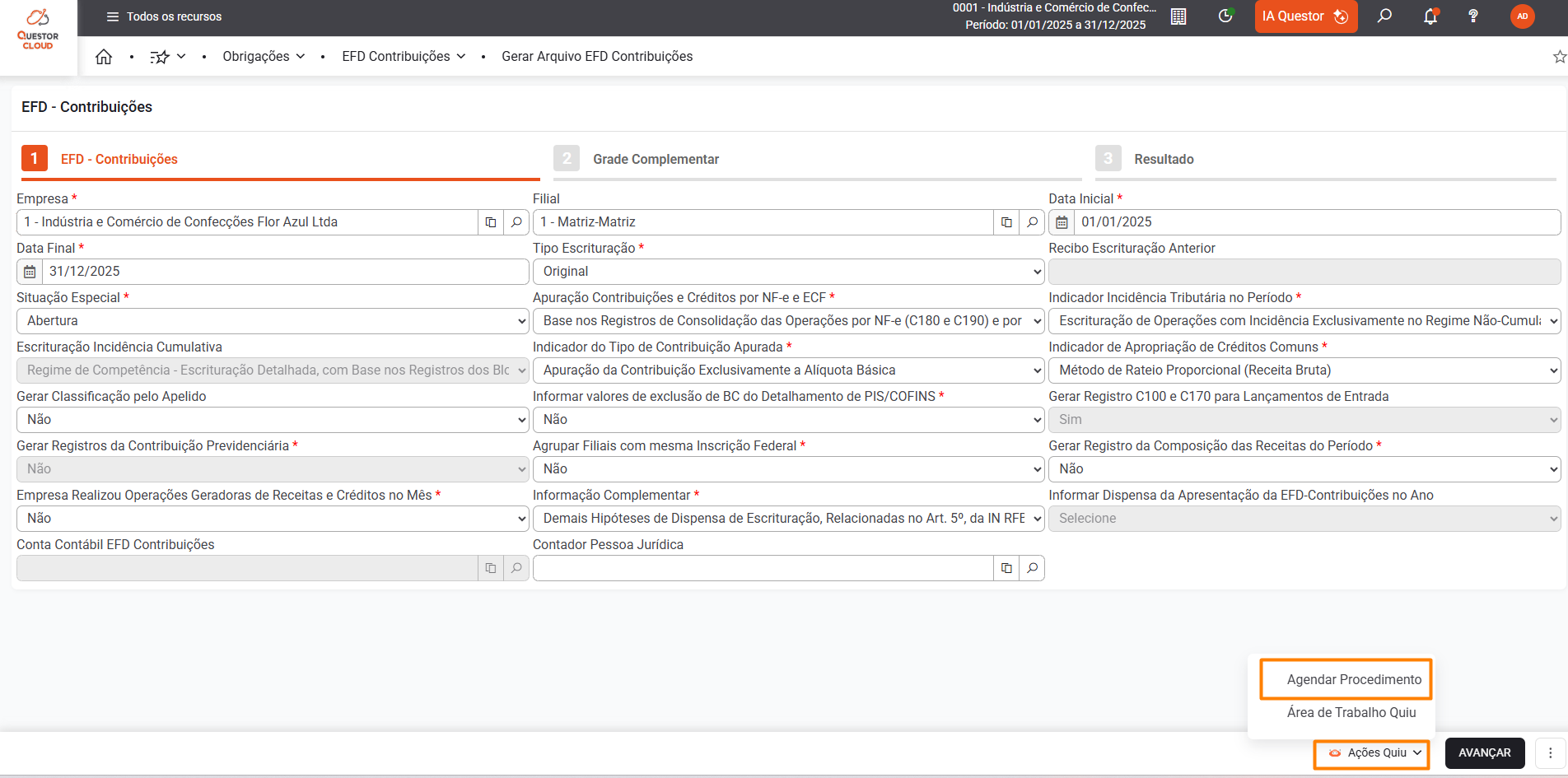Click the copy icon beside Filial field

point(1006,222)
